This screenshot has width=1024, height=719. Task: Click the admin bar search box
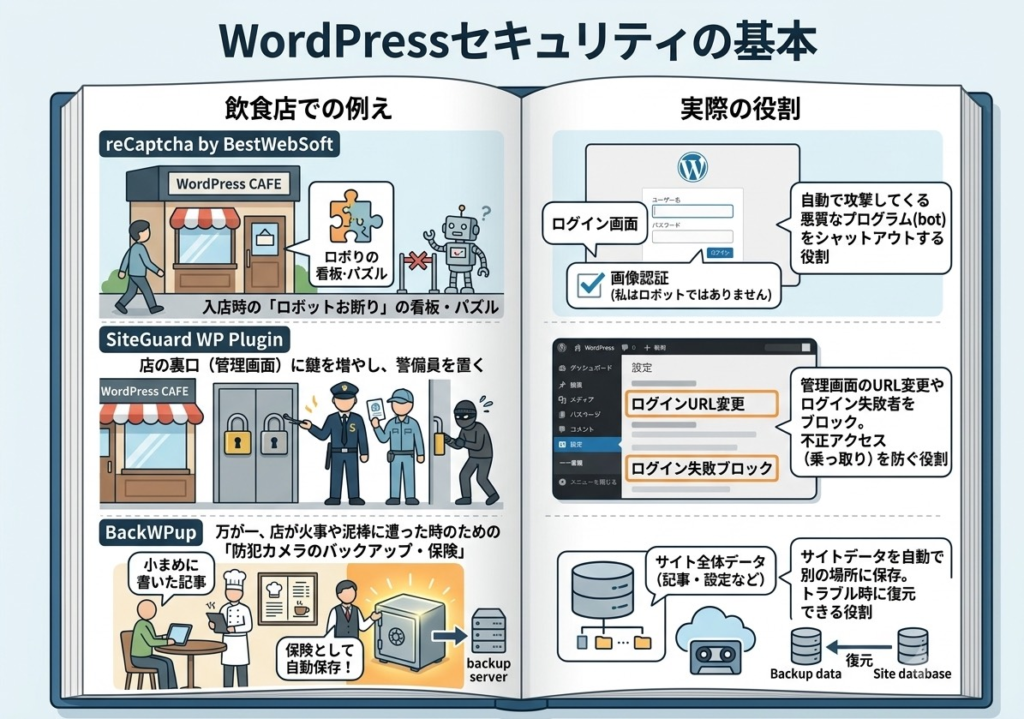pos(786,347)
